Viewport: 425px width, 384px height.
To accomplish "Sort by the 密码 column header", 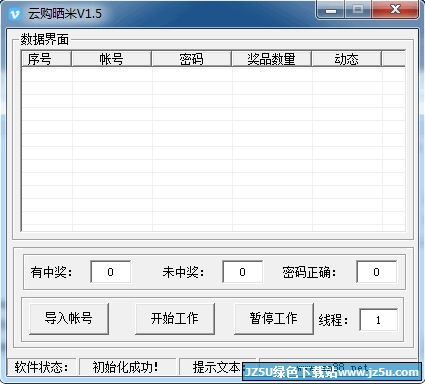I will (191, 59).
